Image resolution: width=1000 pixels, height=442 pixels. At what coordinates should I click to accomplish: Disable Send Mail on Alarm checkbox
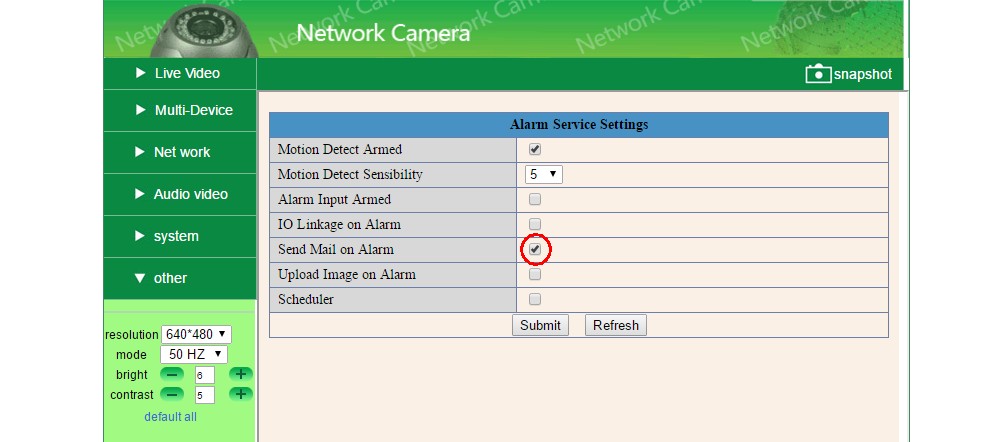coord(535,249)
